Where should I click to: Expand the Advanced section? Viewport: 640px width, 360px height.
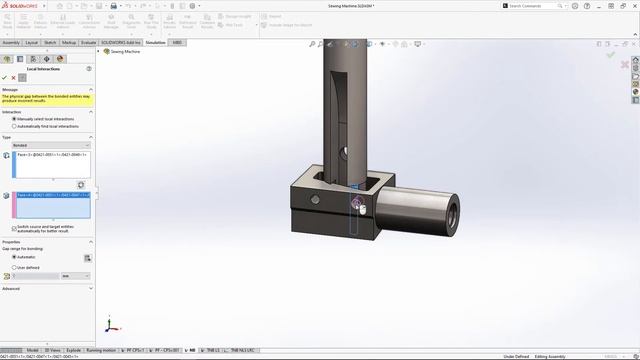91,289
